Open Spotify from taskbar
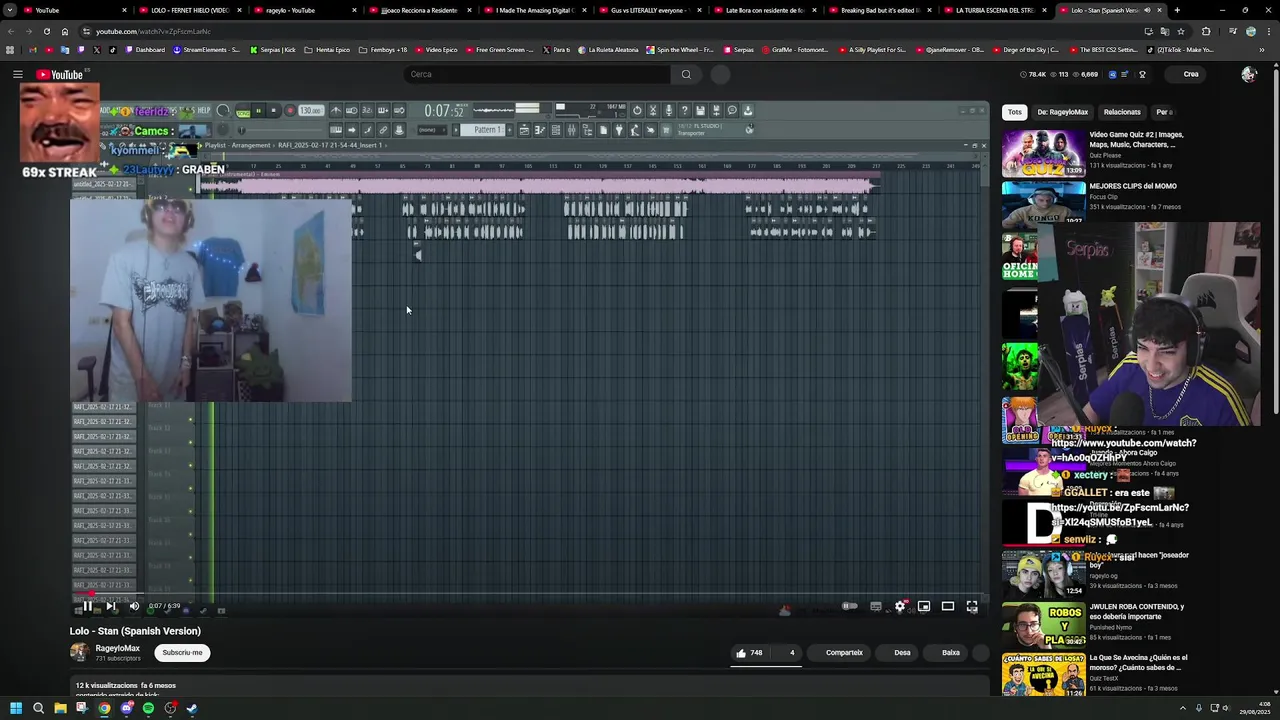Image resolution: width=1280 pixels, height=720 pixels. click(148, 708)
